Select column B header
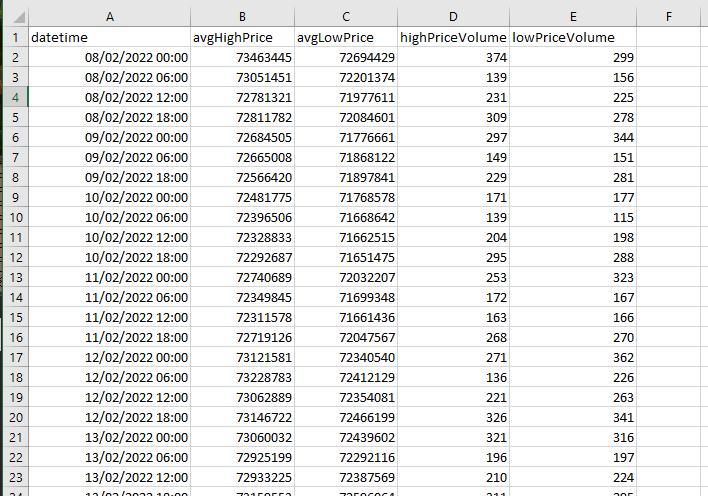This screenshot has width=708, height=496. pos(242,17)
